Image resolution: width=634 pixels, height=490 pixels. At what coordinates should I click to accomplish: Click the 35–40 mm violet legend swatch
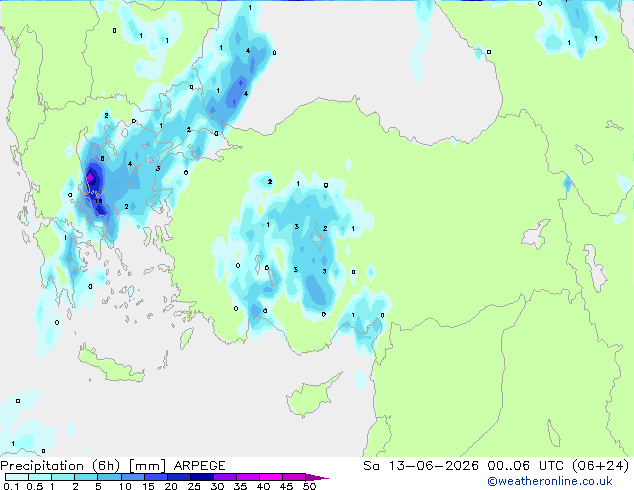[x=247, y=477]
